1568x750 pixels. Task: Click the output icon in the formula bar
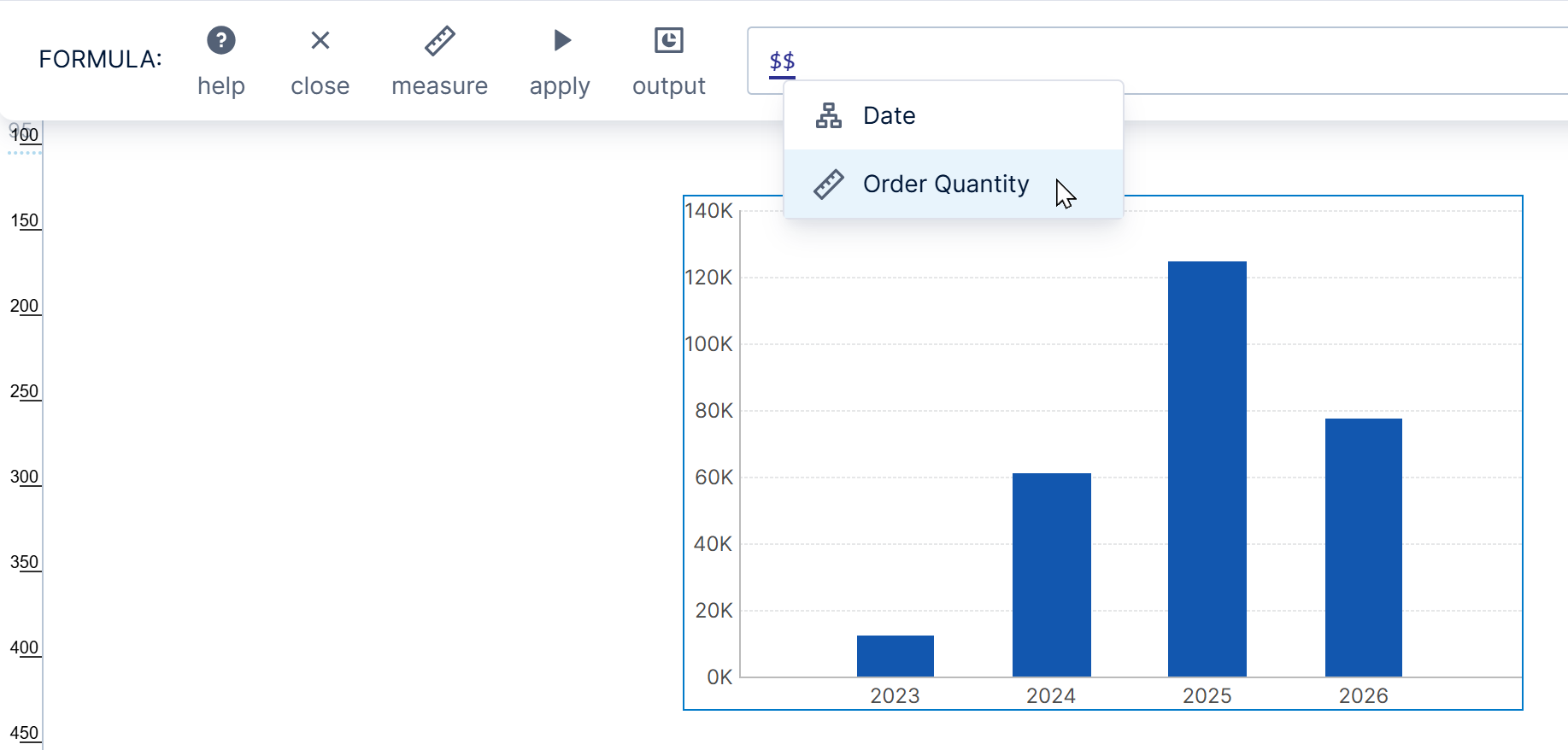tap(668, 40)
